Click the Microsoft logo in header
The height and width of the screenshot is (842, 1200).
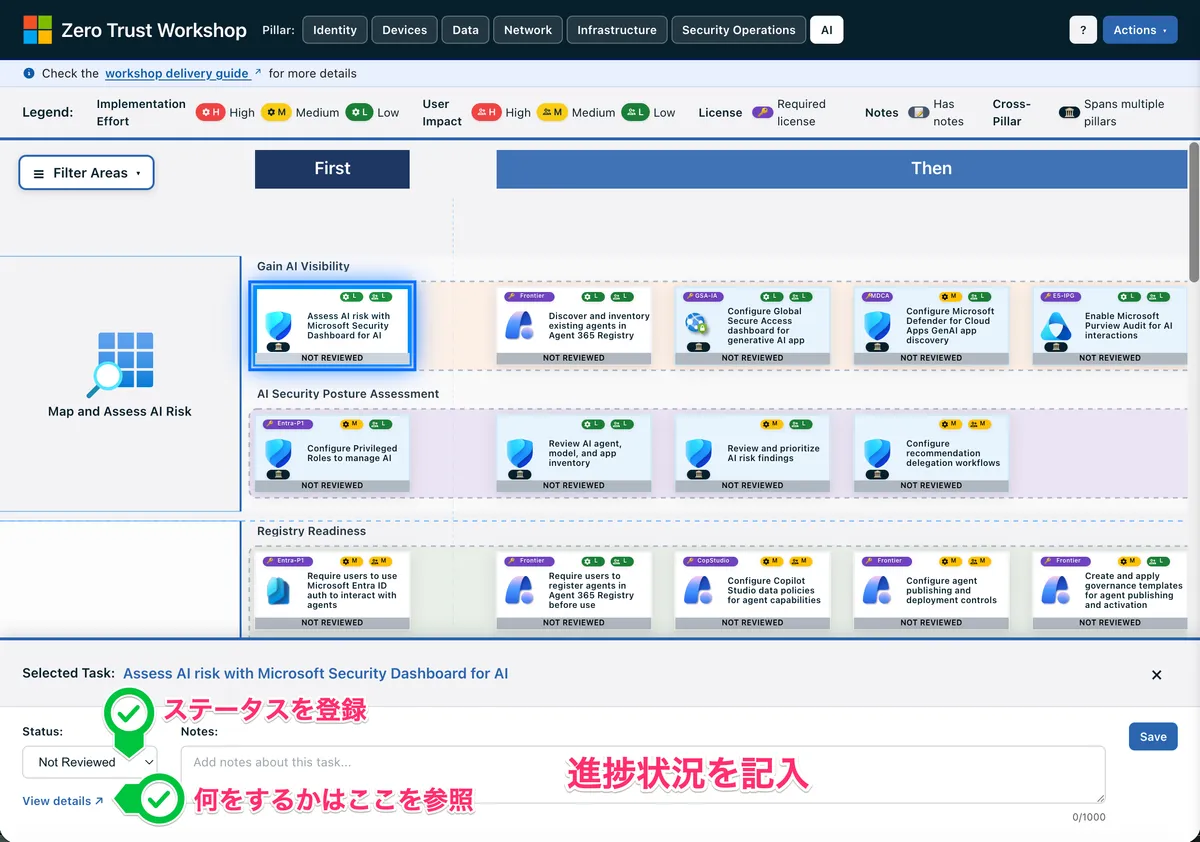point(37,30)
